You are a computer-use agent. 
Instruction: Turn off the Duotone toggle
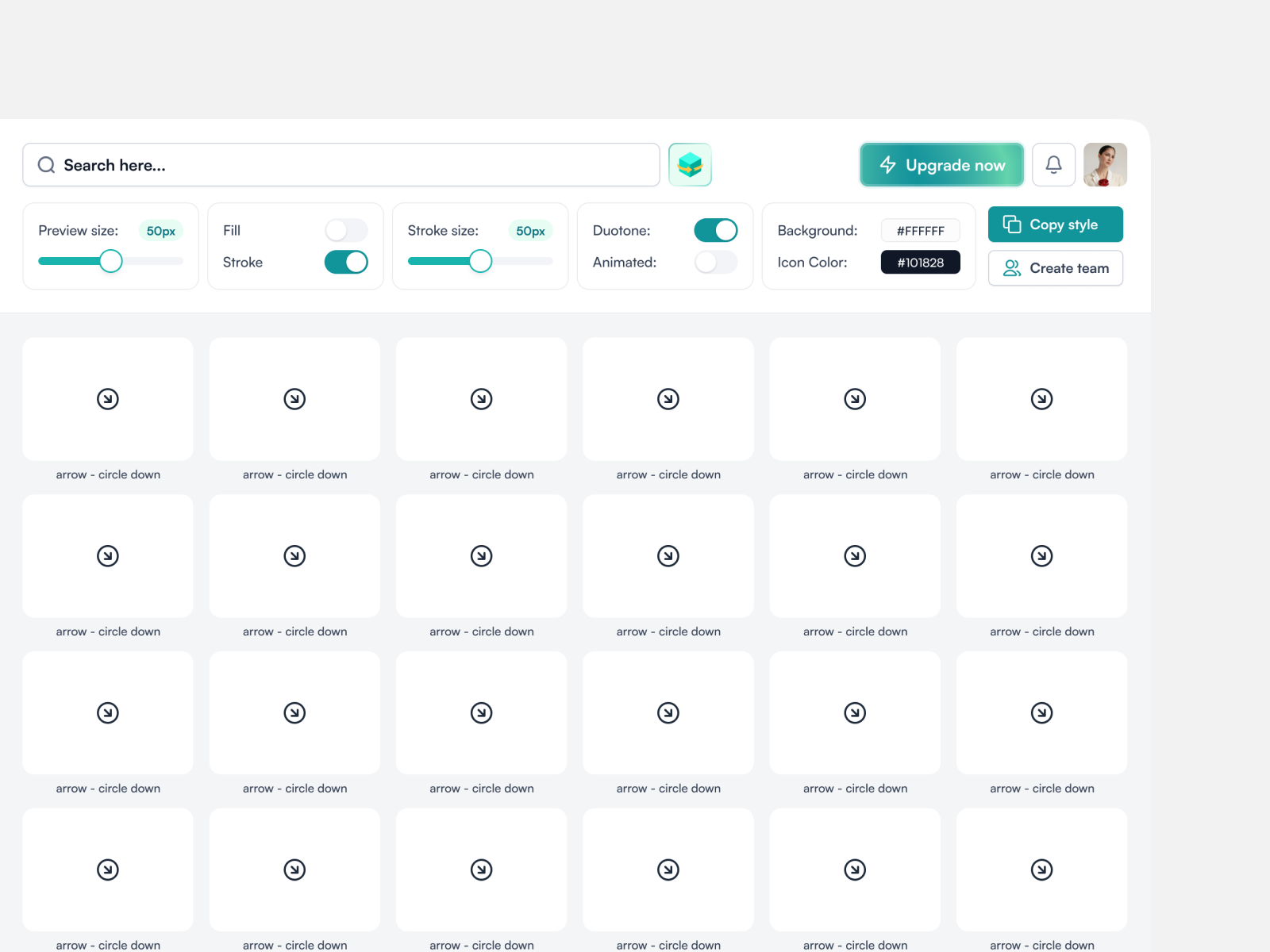coord(715,230)
